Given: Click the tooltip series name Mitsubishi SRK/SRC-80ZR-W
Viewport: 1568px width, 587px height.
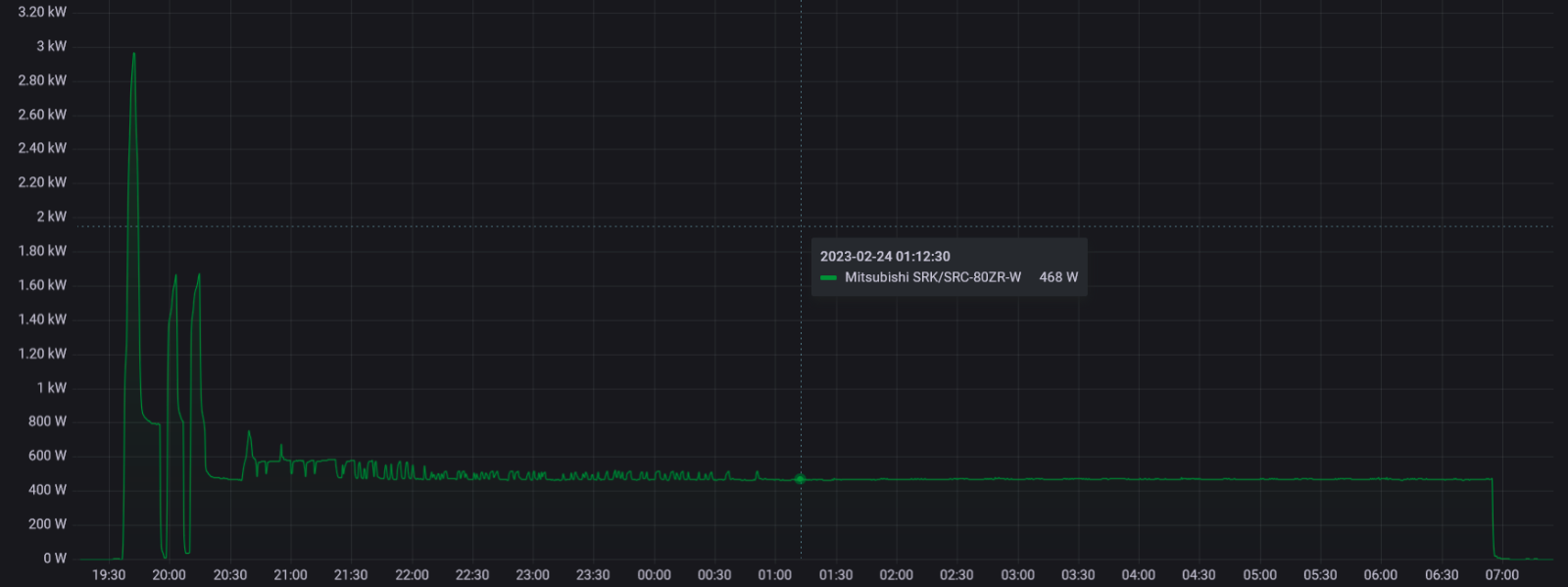Looking at the screenshot, I should (x=933, y=277).
